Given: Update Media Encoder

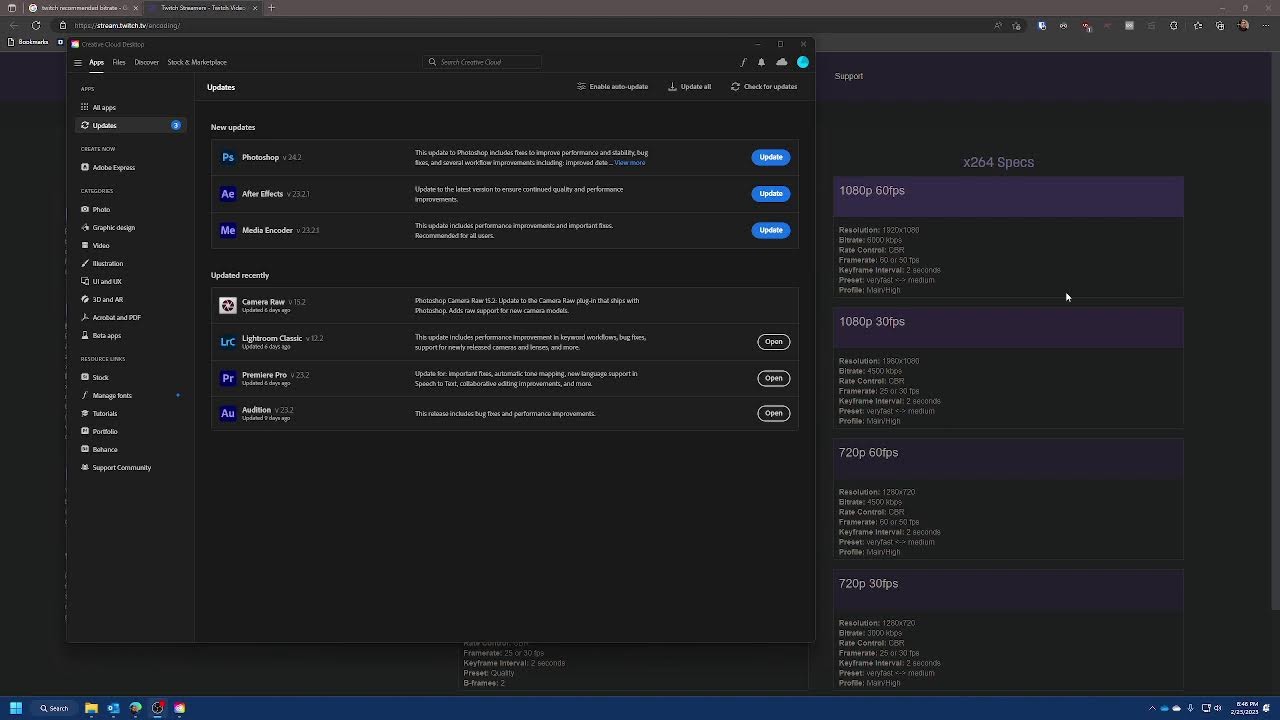Looking at the screenshot, I should pyautogui.click(x=770, y=230).
